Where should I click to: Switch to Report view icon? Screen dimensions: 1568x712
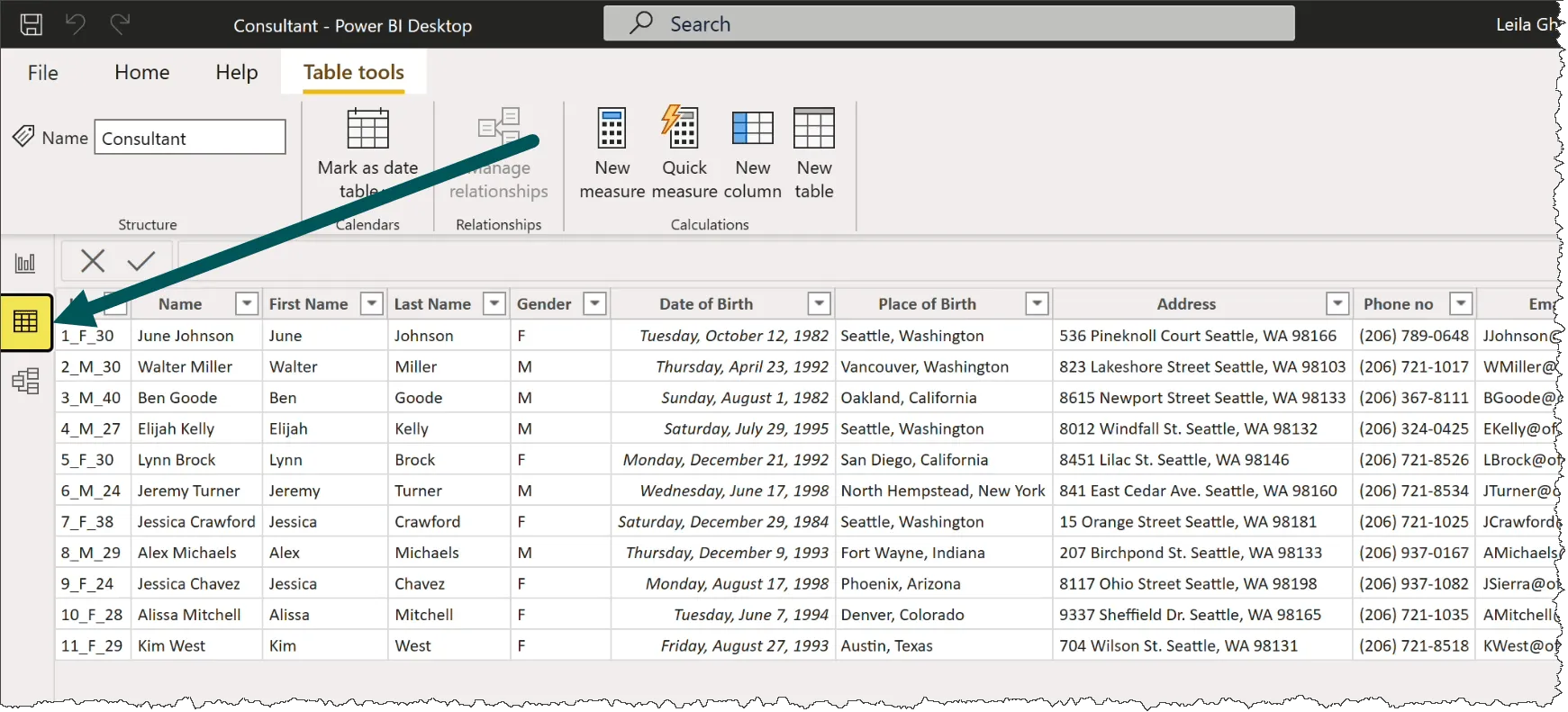coord(25,263)
